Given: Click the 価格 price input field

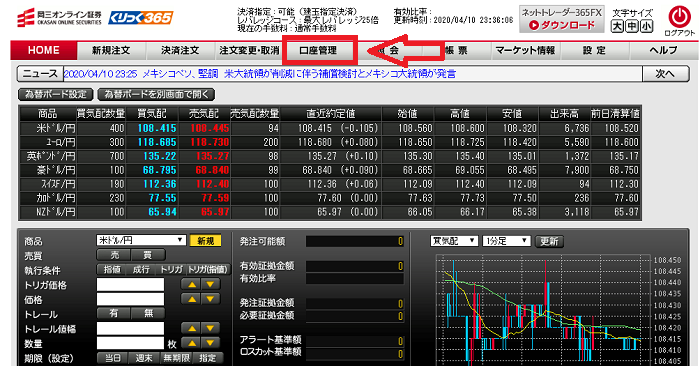Looking at the screenshot, I should (x=130, y=299).
